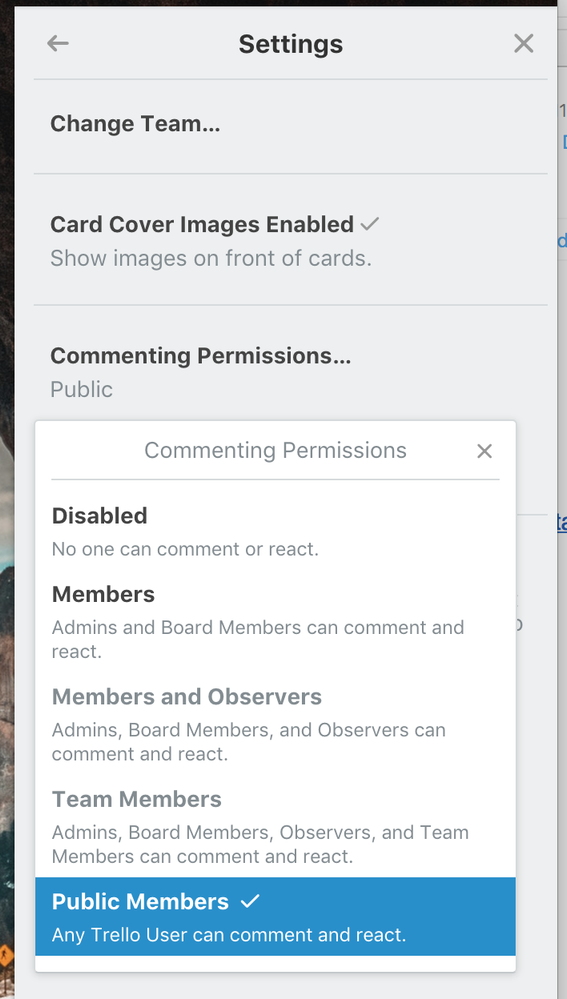Click the Commenting Permissions popup header title
The image size is (567, 999).
click(x=275, y=450)
